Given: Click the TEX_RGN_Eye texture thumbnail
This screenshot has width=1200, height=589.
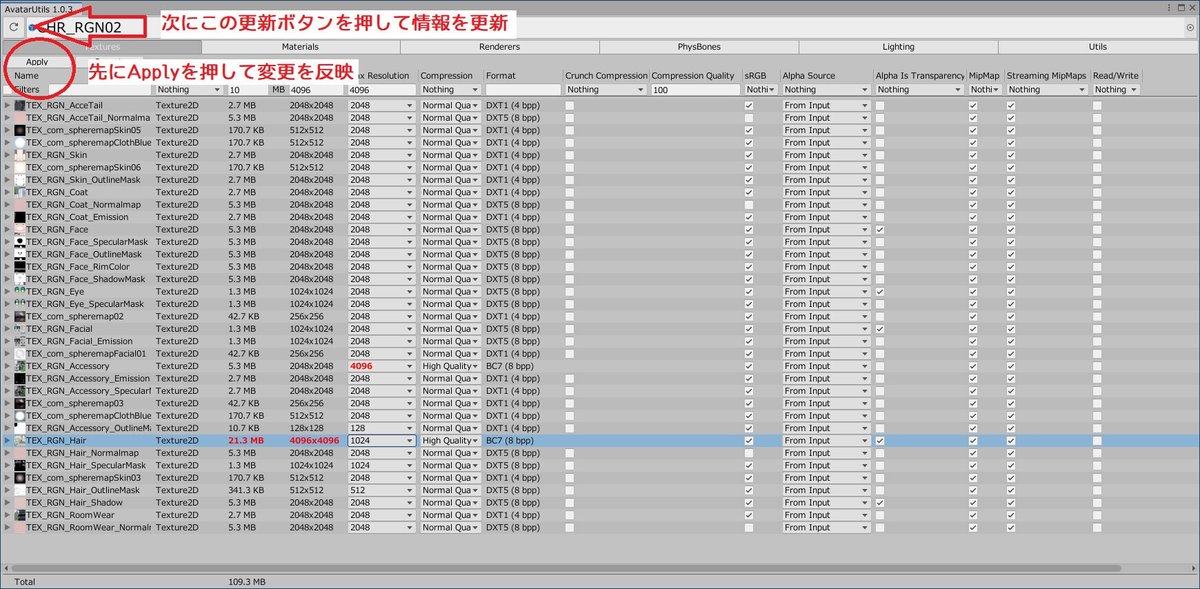Looking at the screenshot, I should (19, 291).
